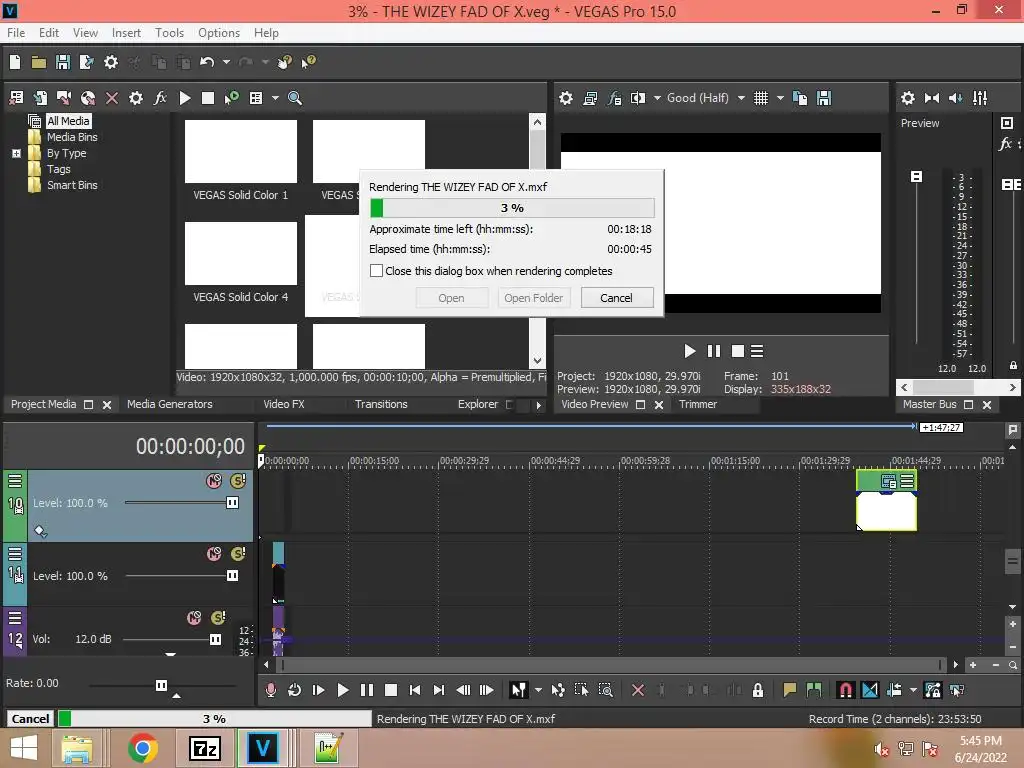The height and width of the screenshot is (768, 1024).
Task: Toggle Enable Snapping magnet icon
Action: pos(846,690)
